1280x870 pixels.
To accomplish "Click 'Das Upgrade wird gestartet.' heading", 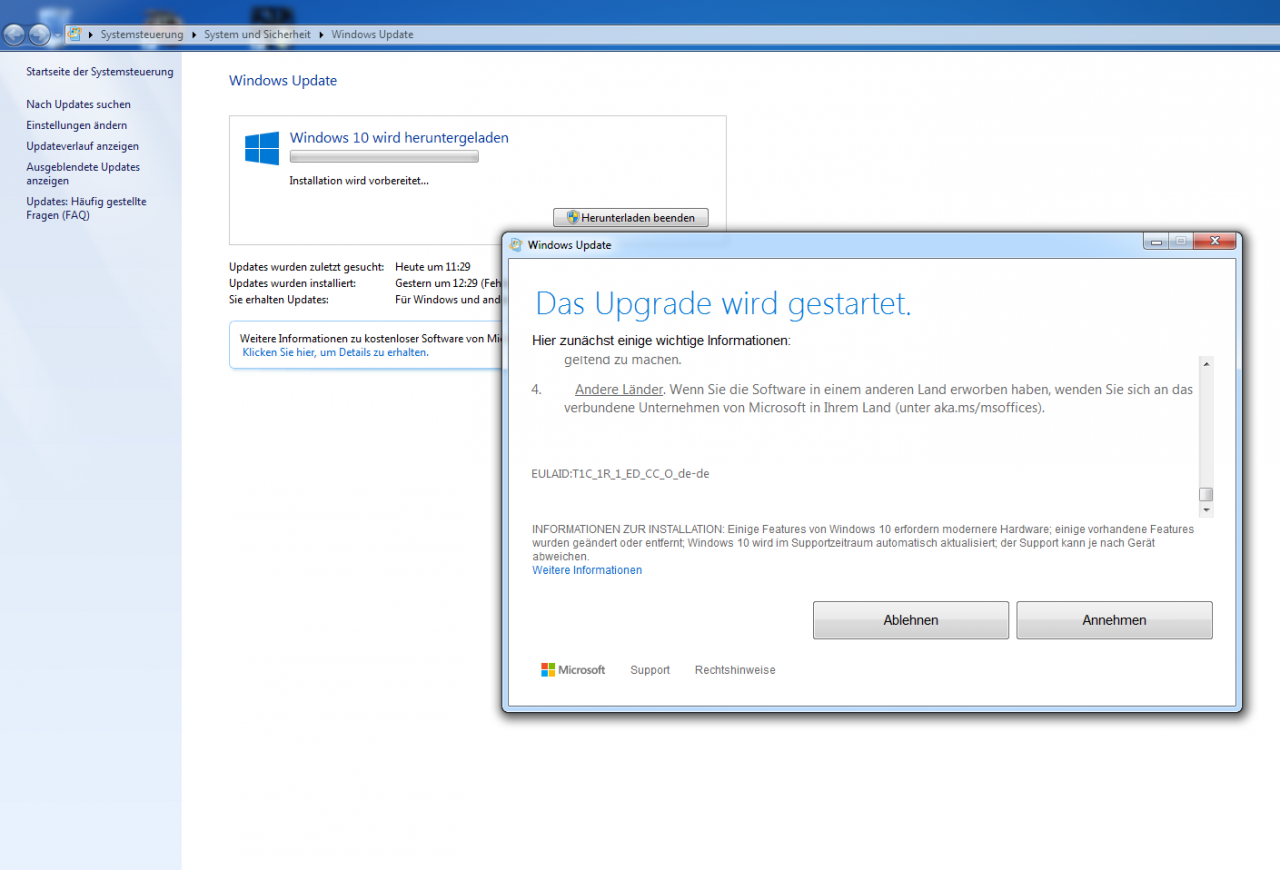I will click(723, 304).
